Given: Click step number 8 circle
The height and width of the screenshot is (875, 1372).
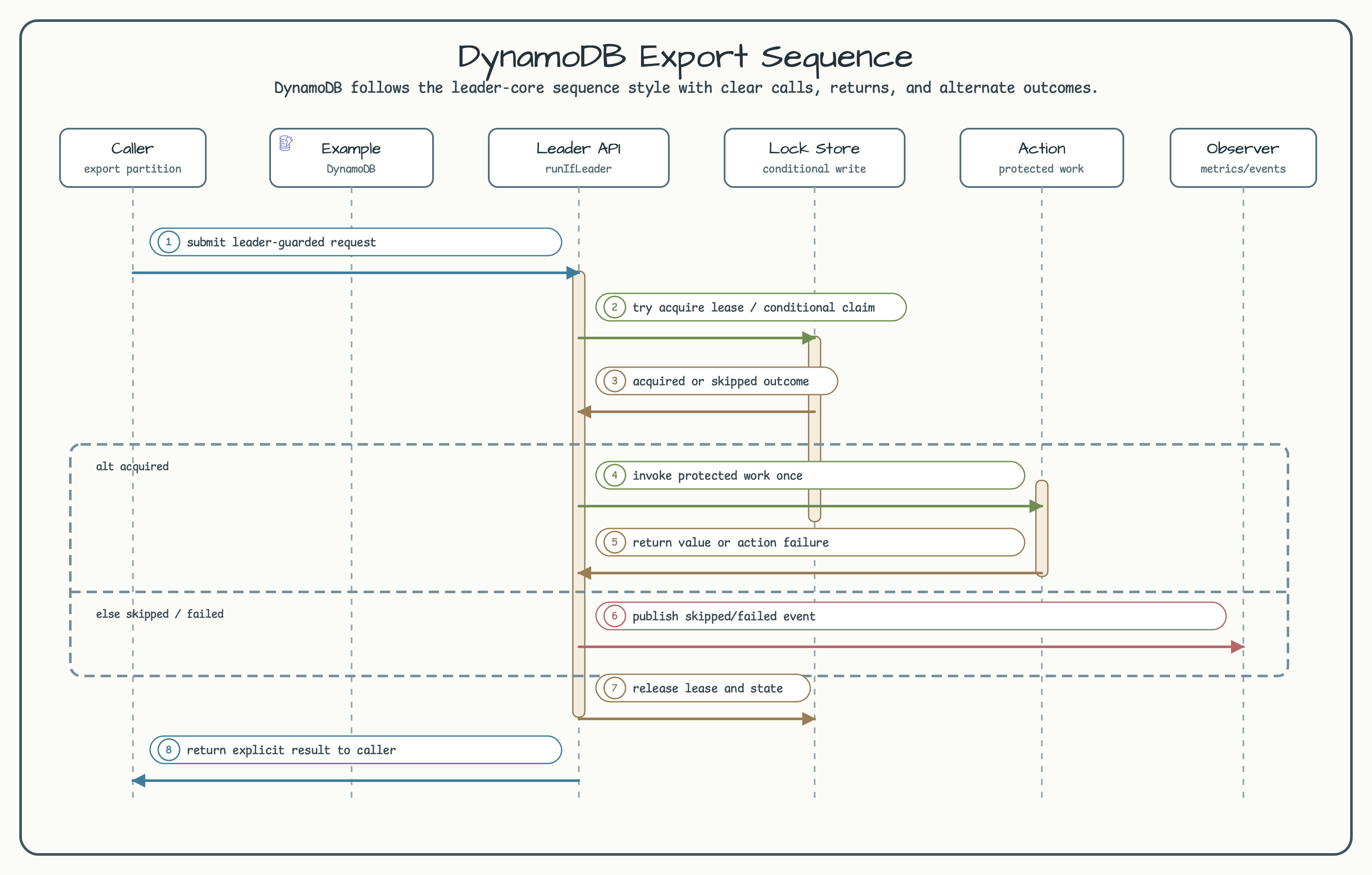Looking at the screenshot, I should point(168,750).
